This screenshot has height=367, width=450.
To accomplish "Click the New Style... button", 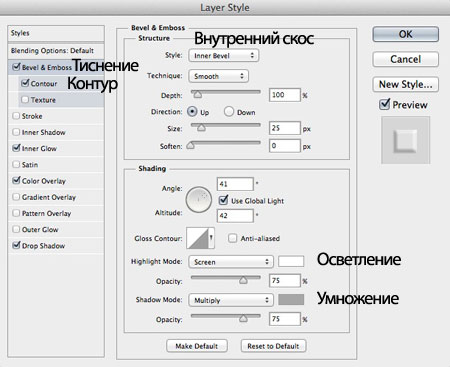I will pos(405,84).
